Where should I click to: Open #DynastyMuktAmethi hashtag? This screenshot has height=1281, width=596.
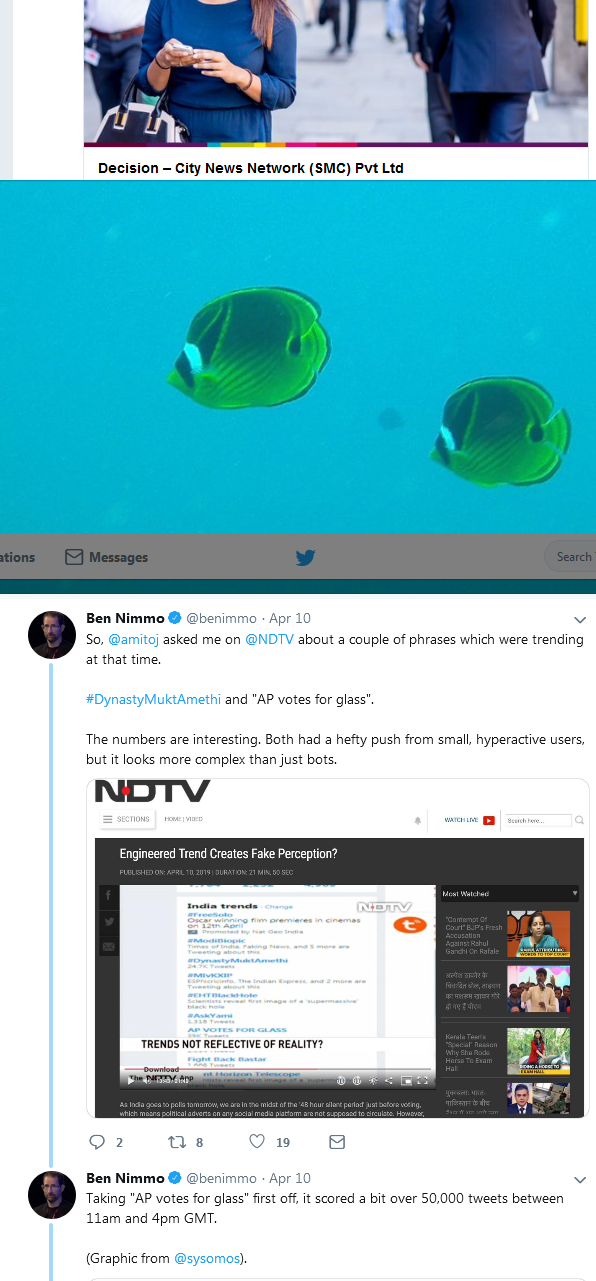[152, 699]
